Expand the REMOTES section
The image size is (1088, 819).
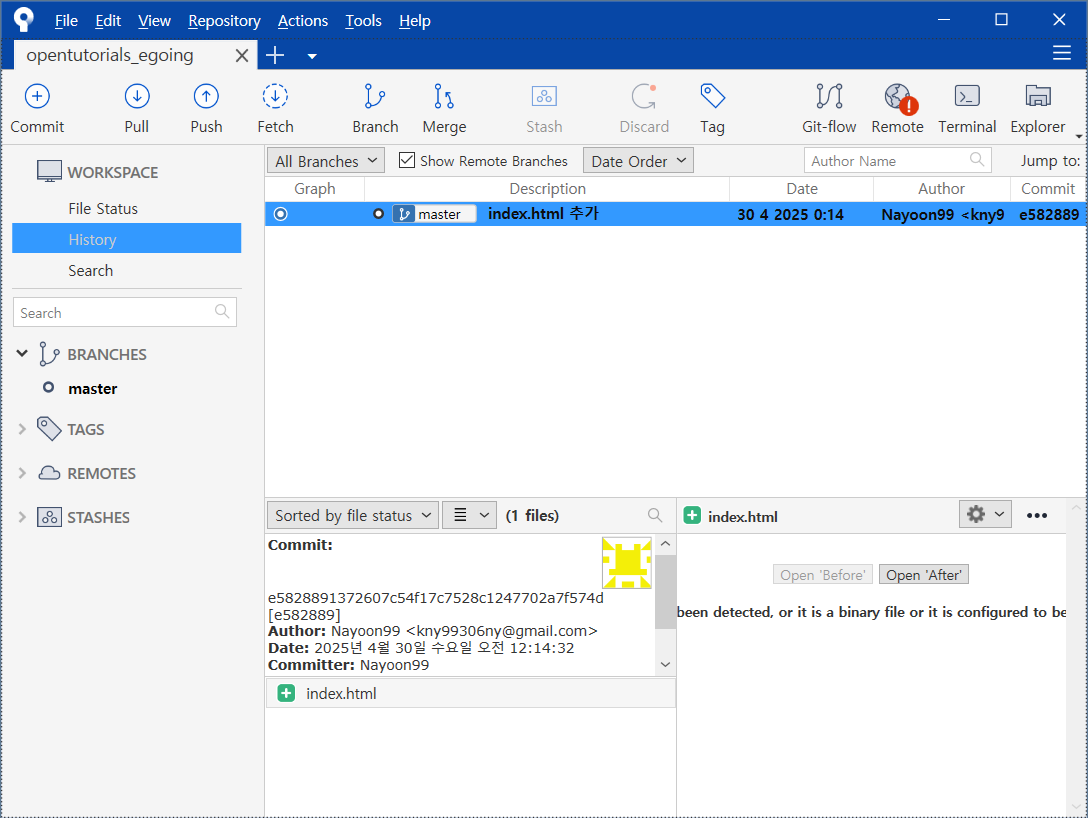[x=22, y=473]
